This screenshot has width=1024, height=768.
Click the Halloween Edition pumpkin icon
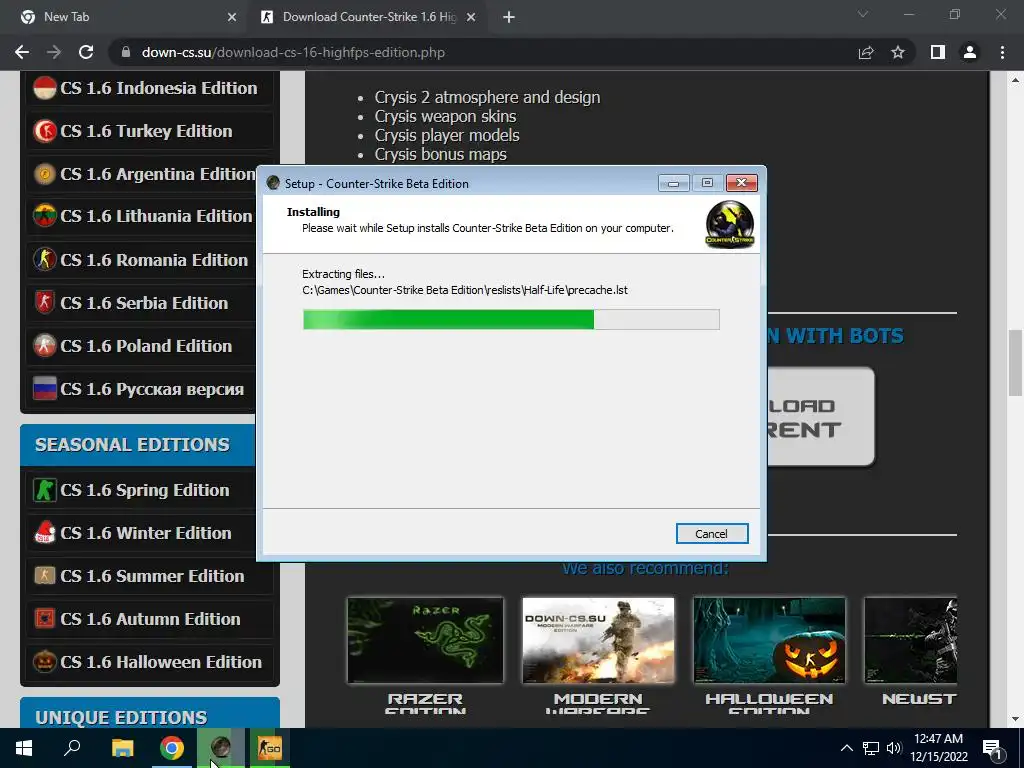44,662
